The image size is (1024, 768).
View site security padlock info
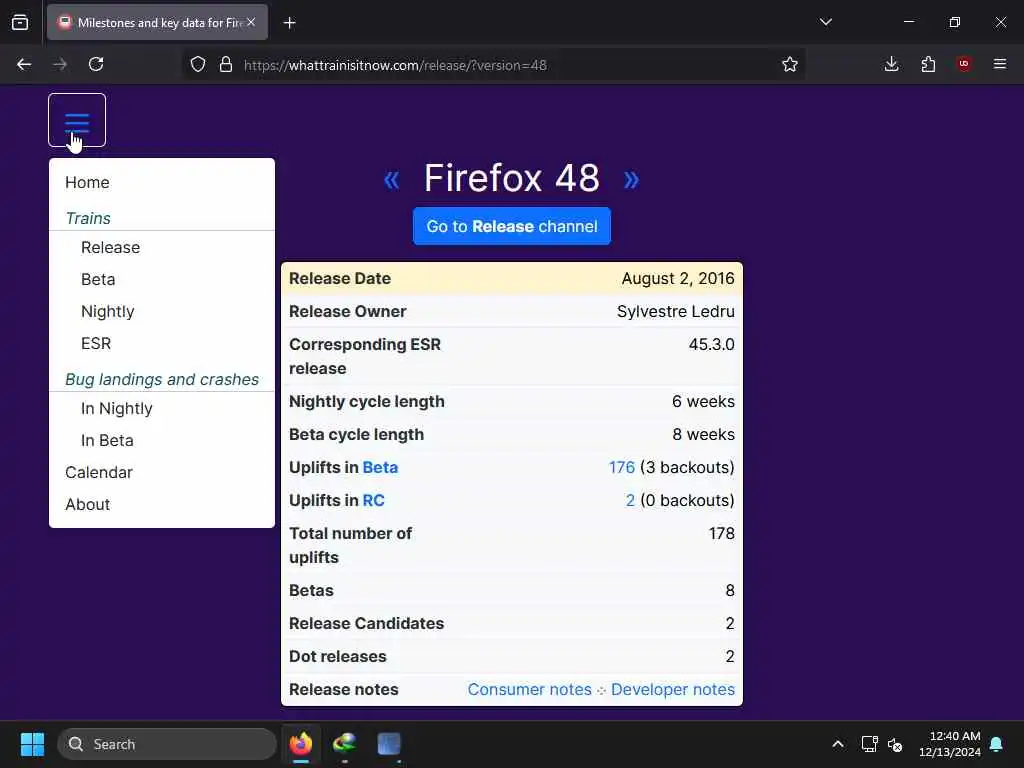tap(226, 65)
